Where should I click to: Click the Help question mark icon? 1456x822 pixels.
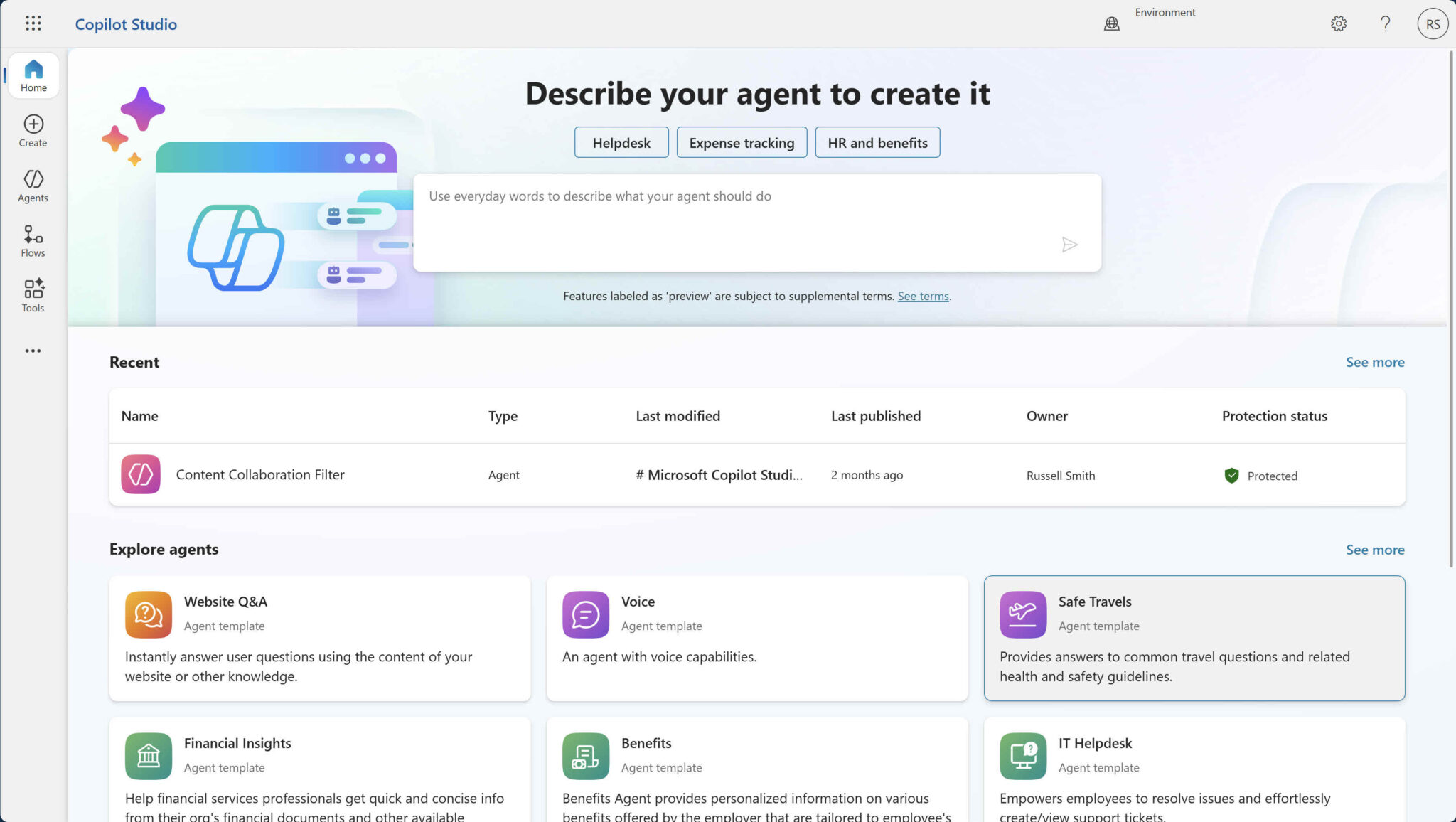click(1385, 24)
